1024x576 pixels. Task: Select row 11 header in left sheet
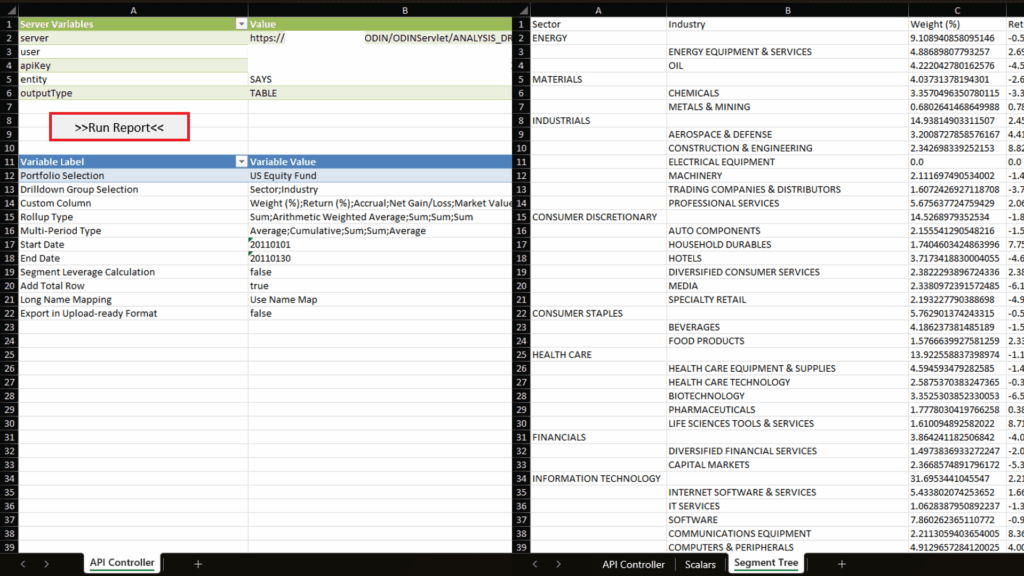[8, 162]
